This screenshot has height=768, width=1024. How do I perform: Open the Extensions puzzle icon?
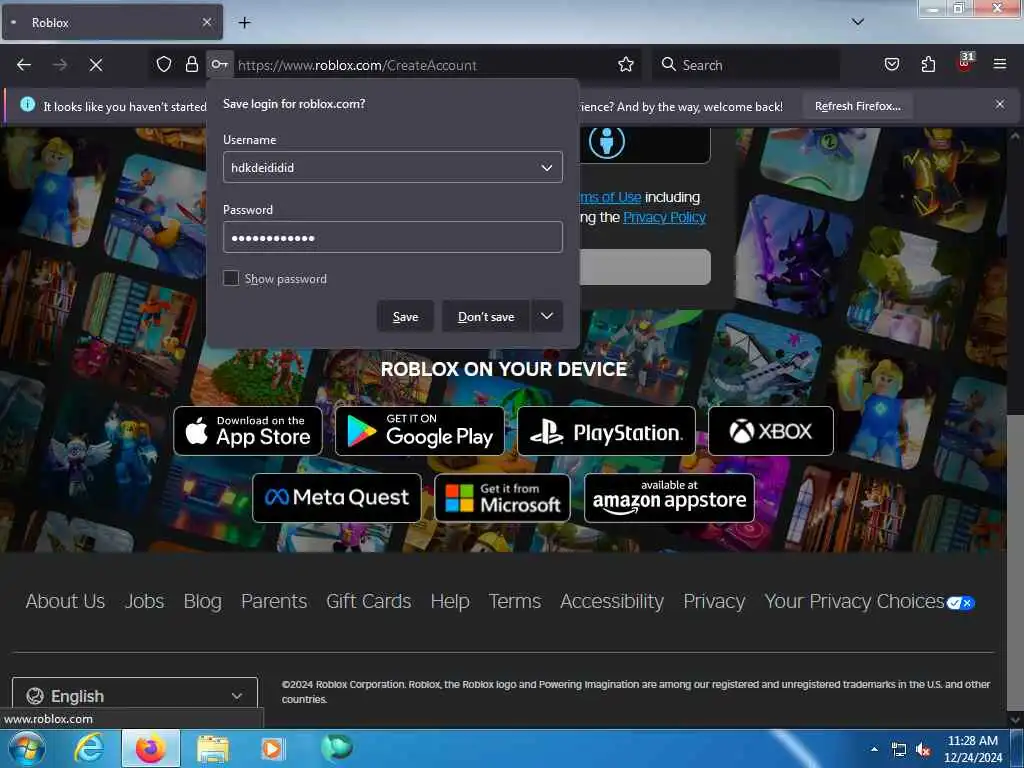click(928, 65)
